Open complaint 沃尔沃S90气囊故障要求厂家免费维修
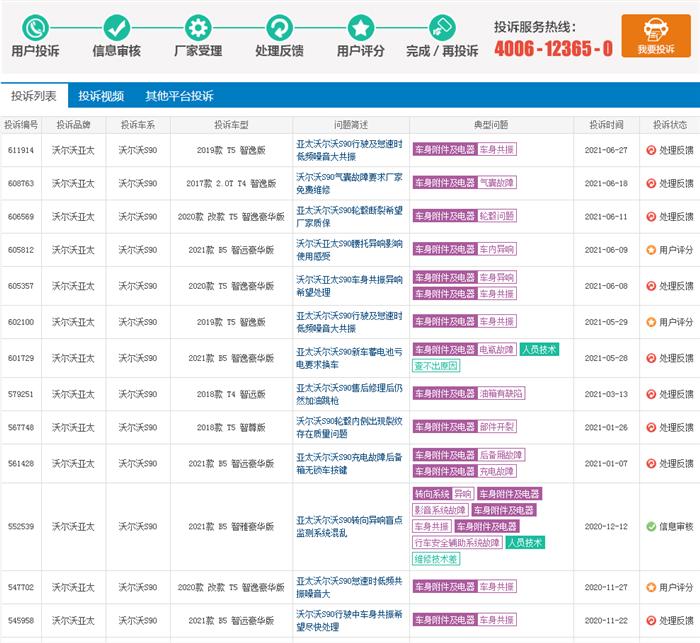 coord(349,183)
